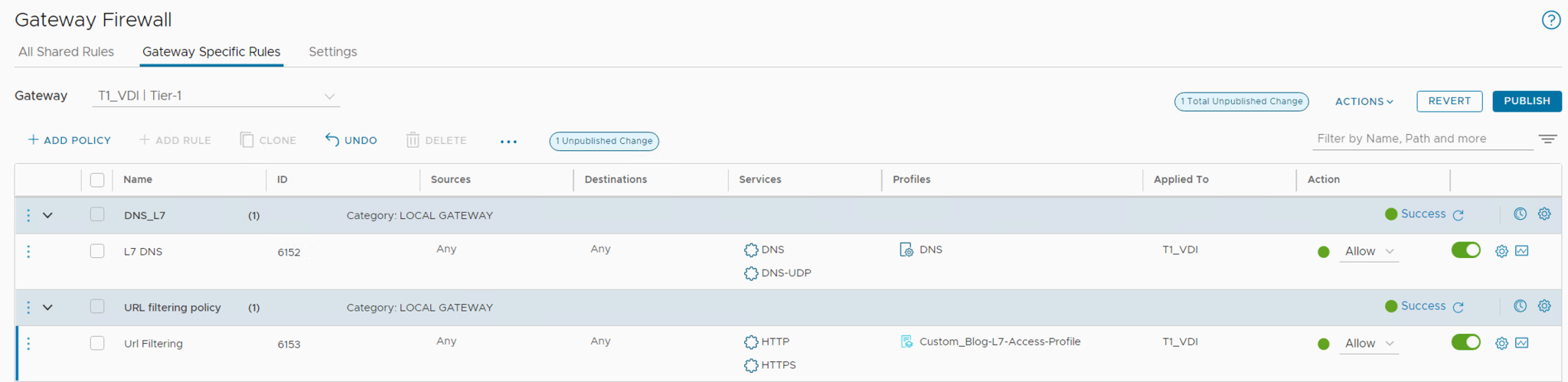
Task: Collapse the URL filtering policy section
Action: pyautogui.click(x=47, y=307)
